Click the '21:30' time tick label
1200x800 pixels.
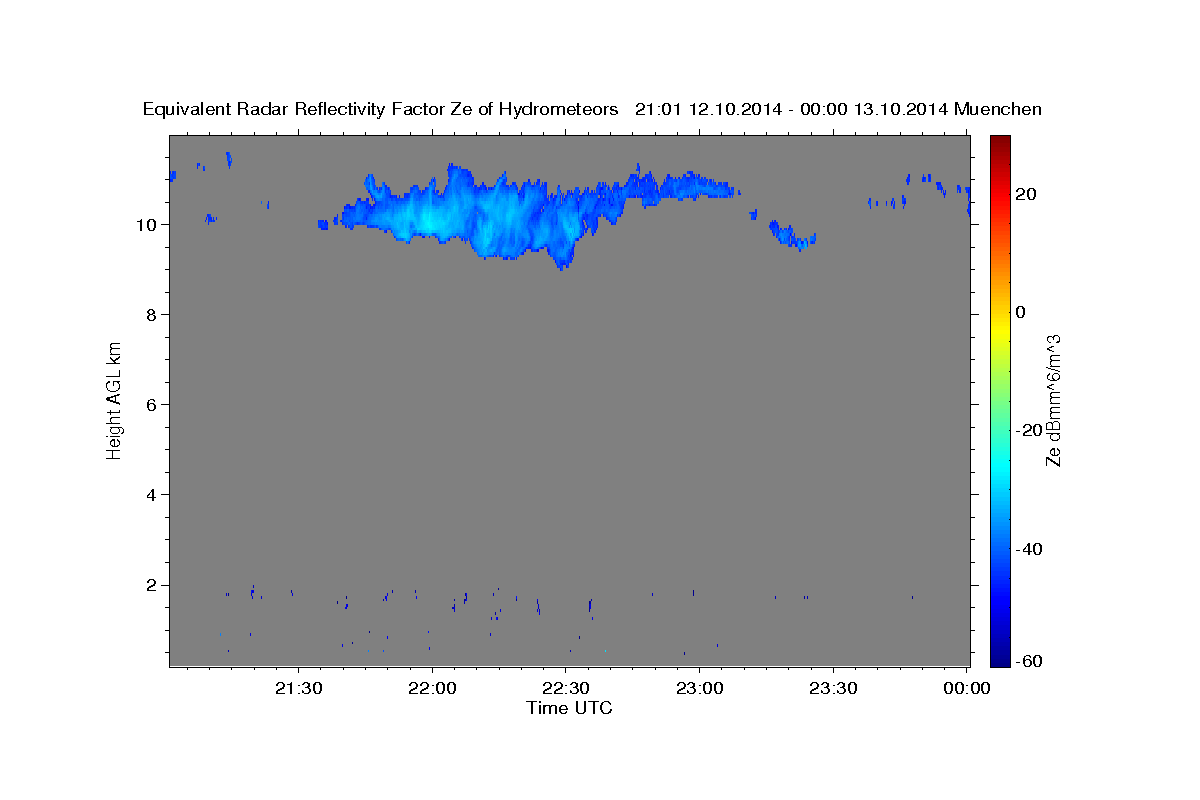click(298, 689)
